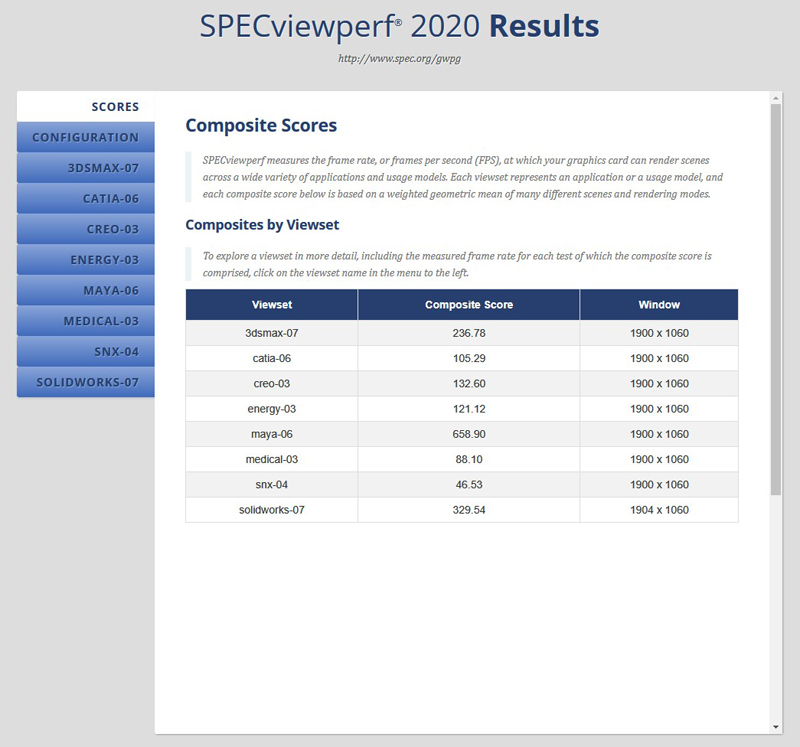Click the scrollbar down arrow

[x=776, y=727]
